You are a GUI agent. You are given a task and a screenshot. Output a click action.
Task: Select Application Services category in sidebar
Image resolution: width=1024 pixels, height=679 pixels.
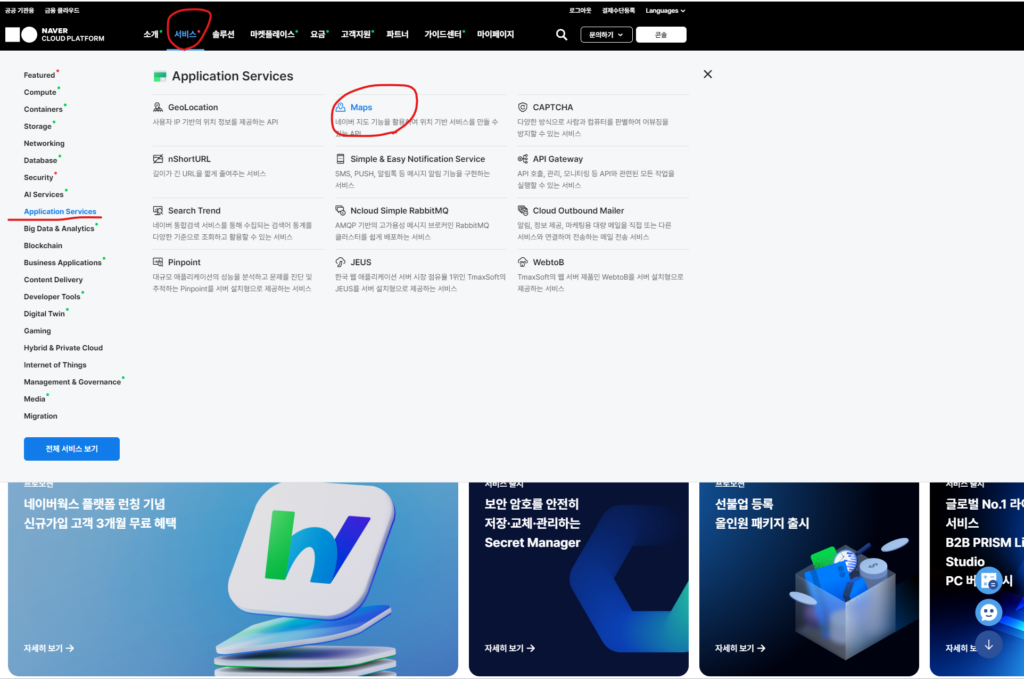click(x=60, y=211)
